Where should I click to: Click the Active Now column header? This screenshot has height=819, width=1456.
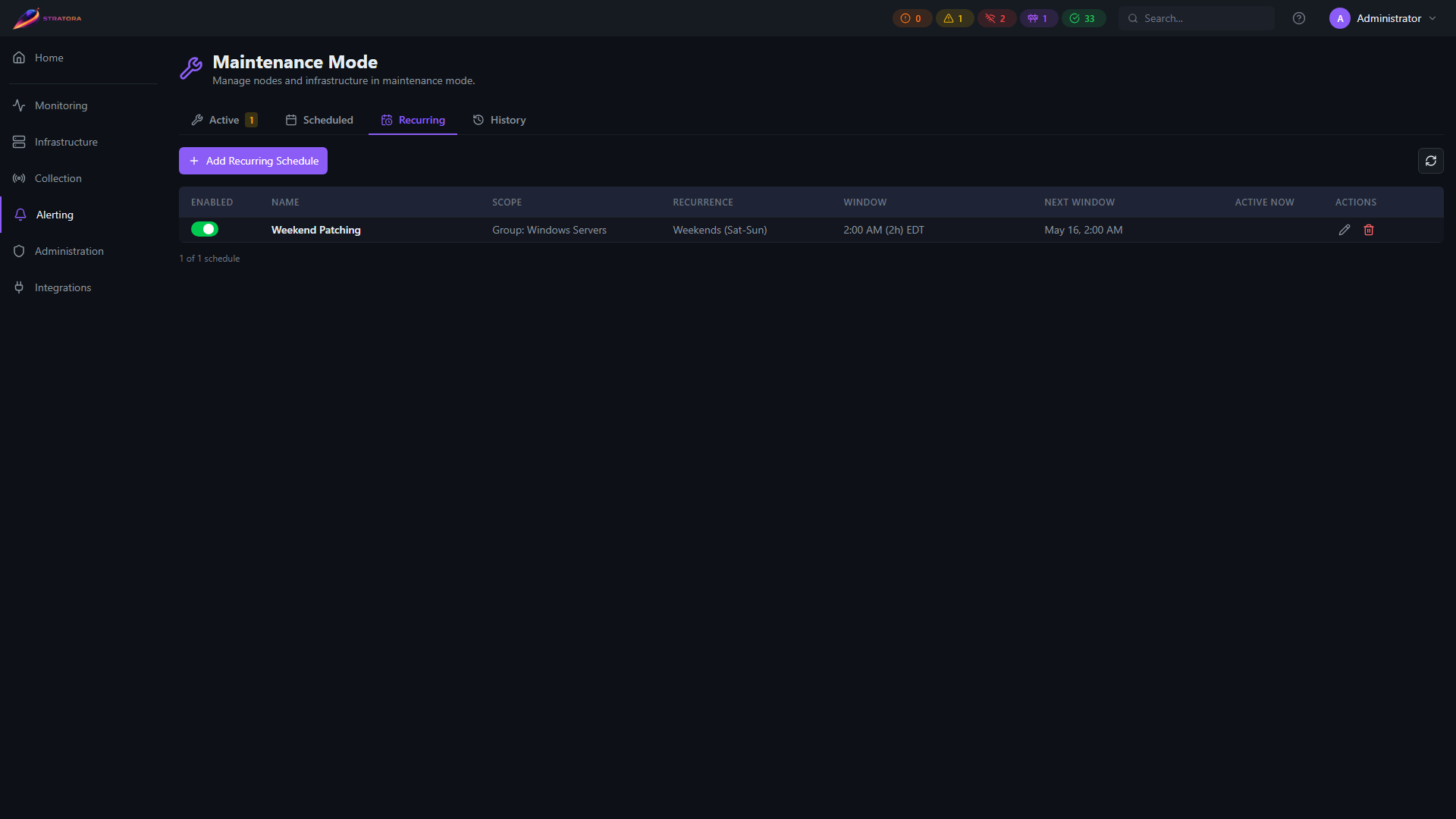pyautogui.click(x=1265, y=202)
